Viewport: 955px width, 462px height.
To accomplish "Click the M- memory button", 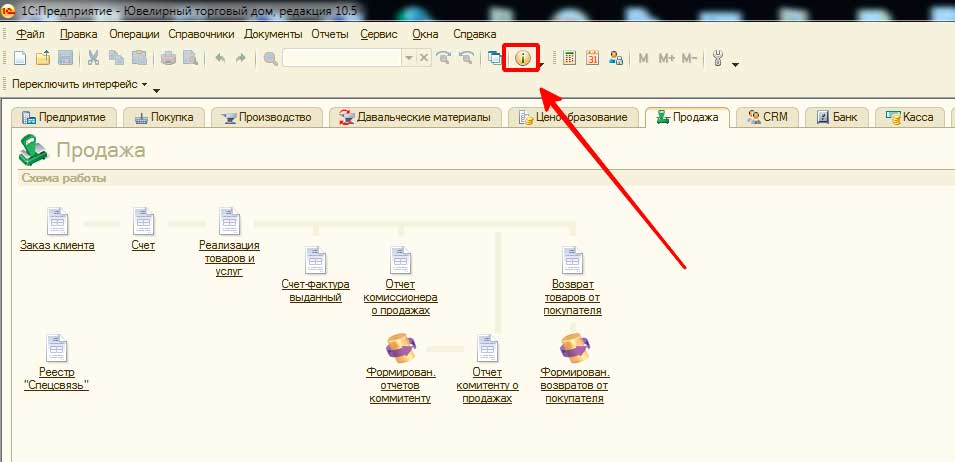I will [x=689, y=58].
